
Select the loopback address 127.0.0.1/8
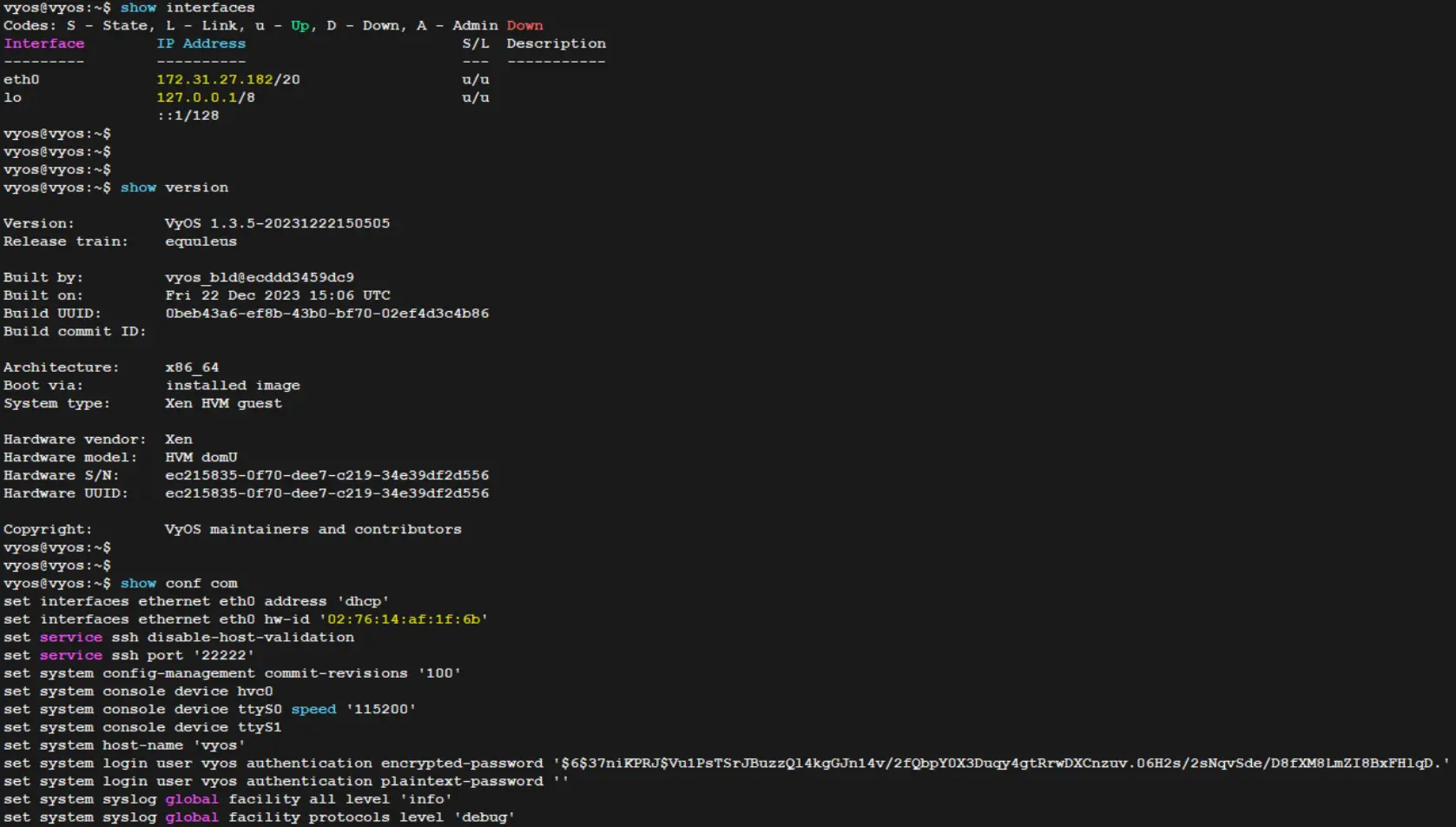pyautogui.click(x=206, y=97)
